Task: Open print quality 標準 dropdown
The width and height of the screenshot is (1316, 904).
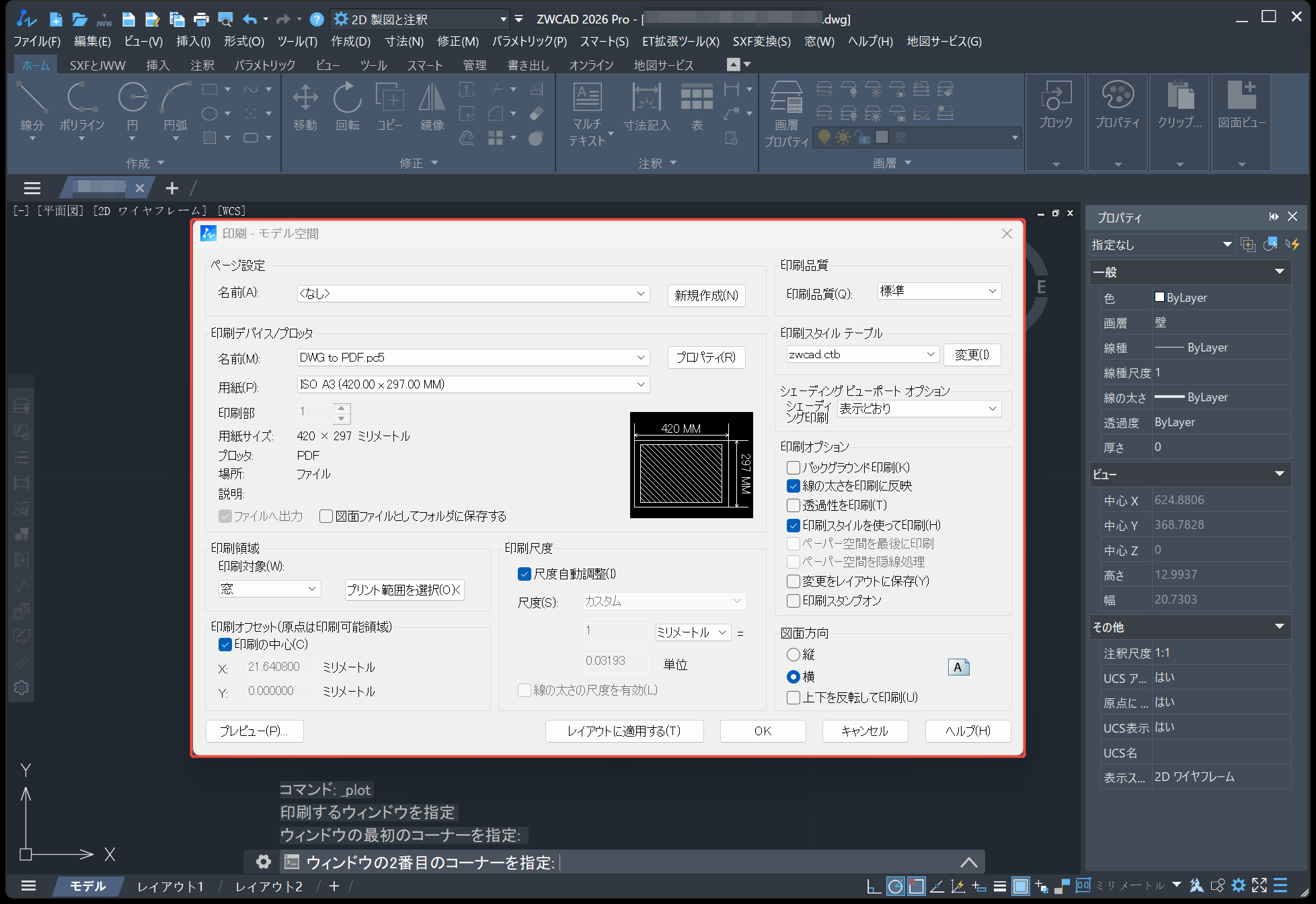Action: point(939,291)
